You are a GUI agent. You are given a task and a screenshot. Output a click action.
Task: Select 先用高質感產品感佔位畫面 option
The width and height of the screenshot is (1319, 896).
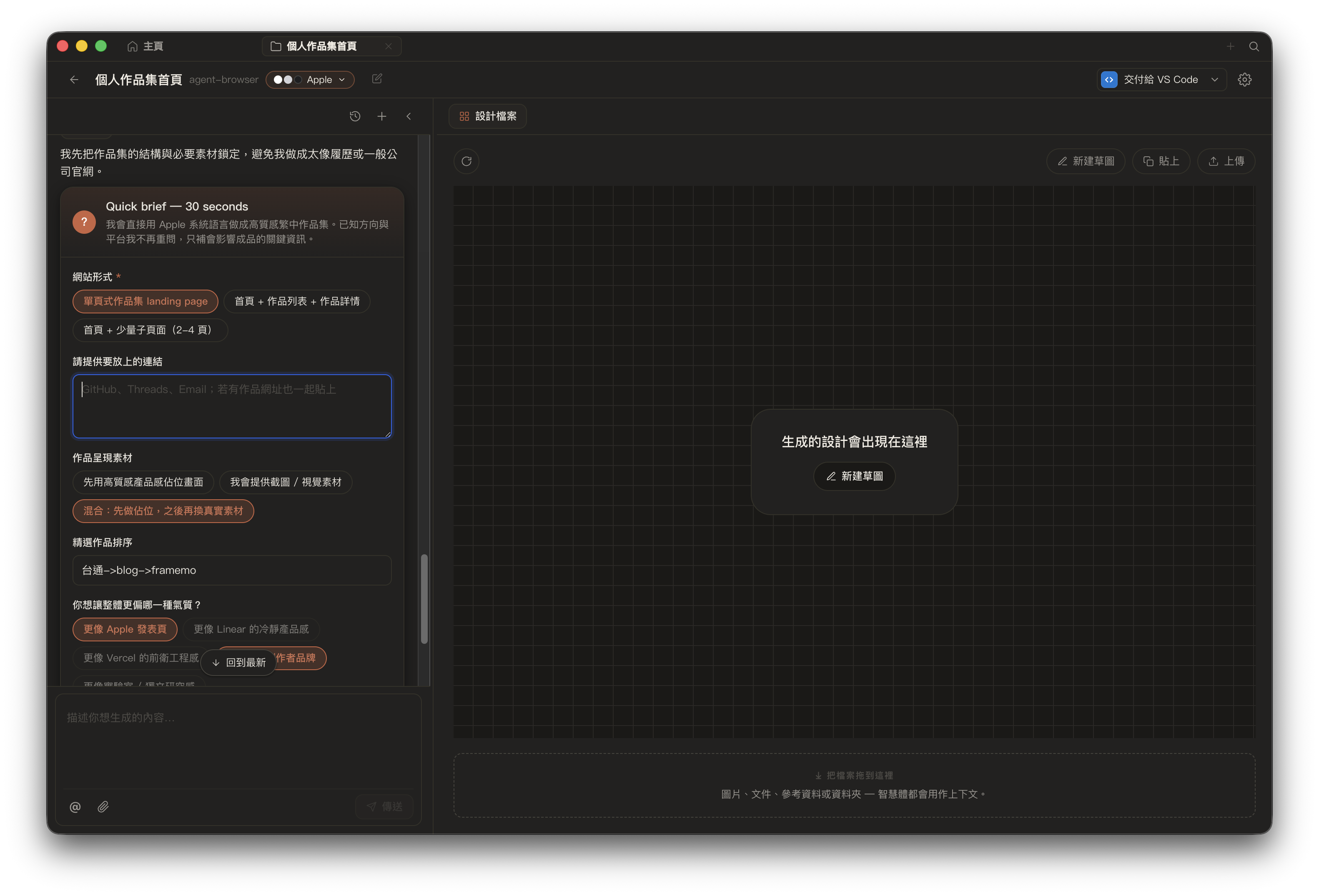[143, 482]
